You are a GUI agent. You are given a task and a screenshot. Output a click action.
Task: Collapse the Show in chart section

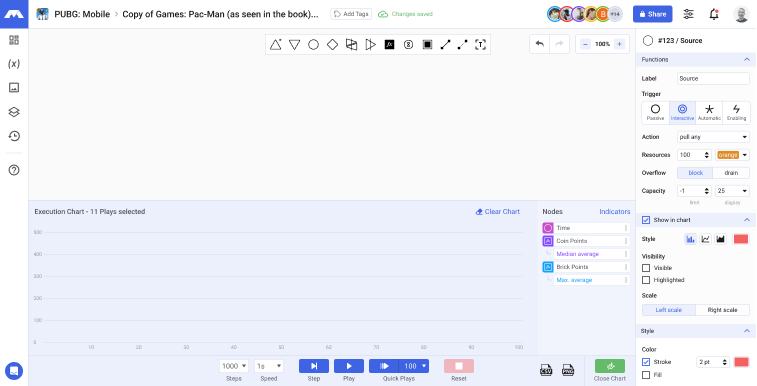(x=747, y=220)
